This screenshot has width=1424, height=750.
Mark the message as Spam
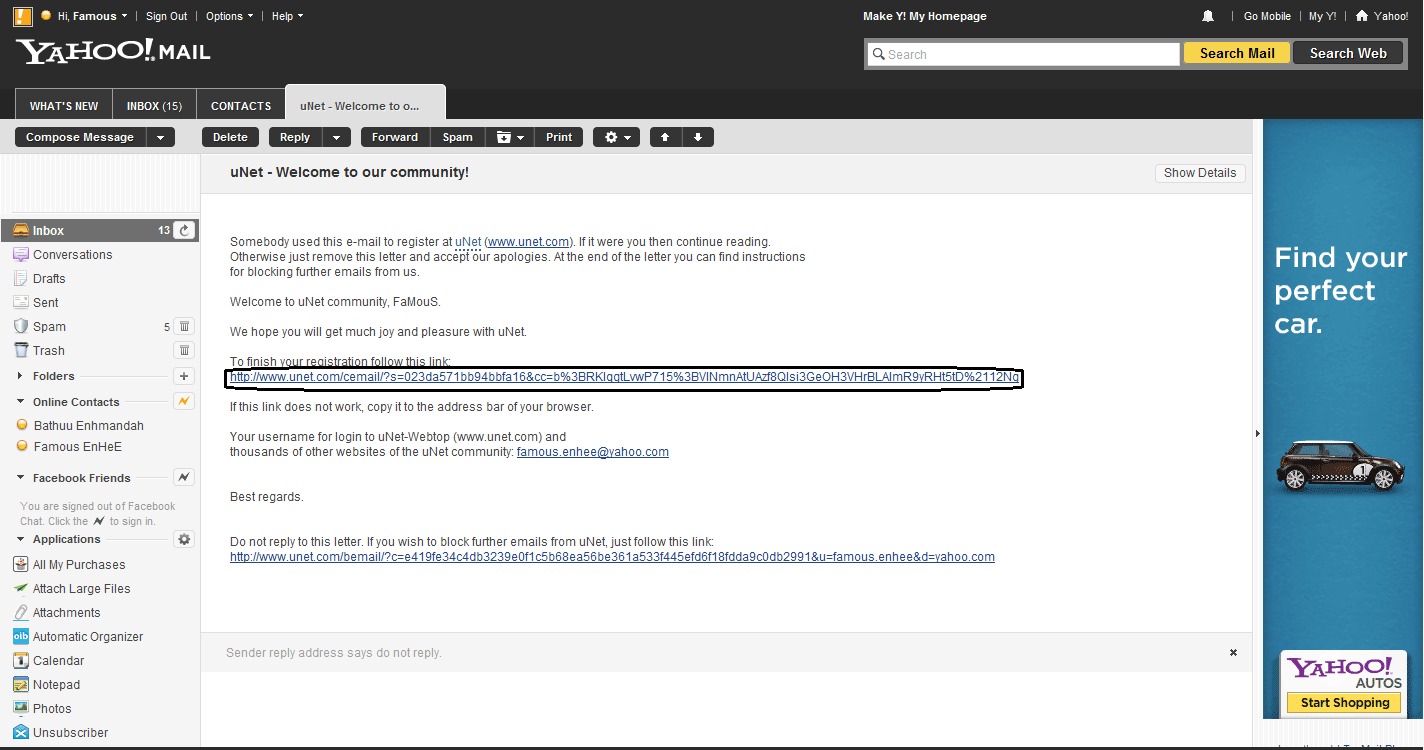[x=458, y=137]
